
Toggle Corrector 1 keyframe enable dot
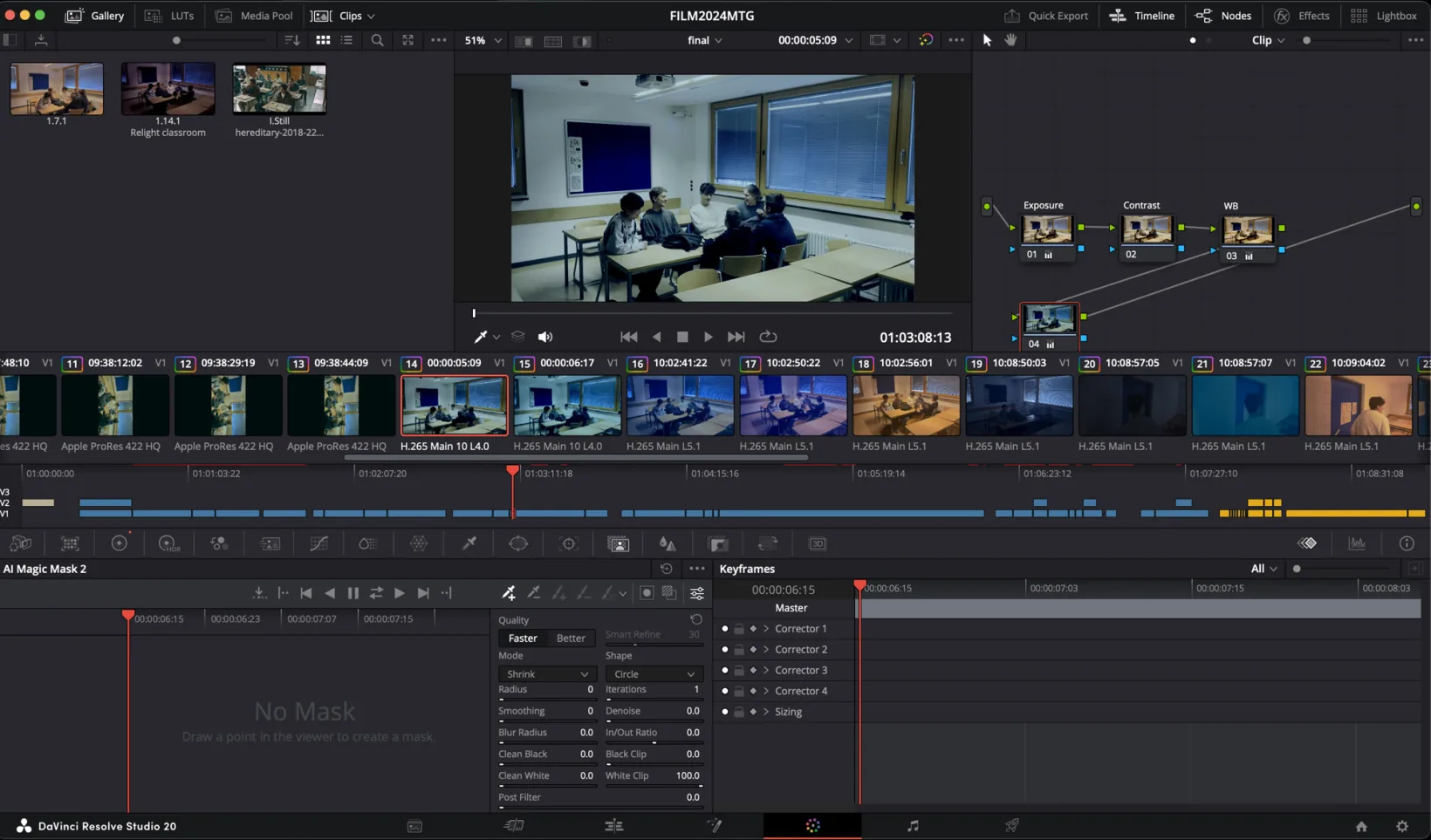tap(724, 628)
